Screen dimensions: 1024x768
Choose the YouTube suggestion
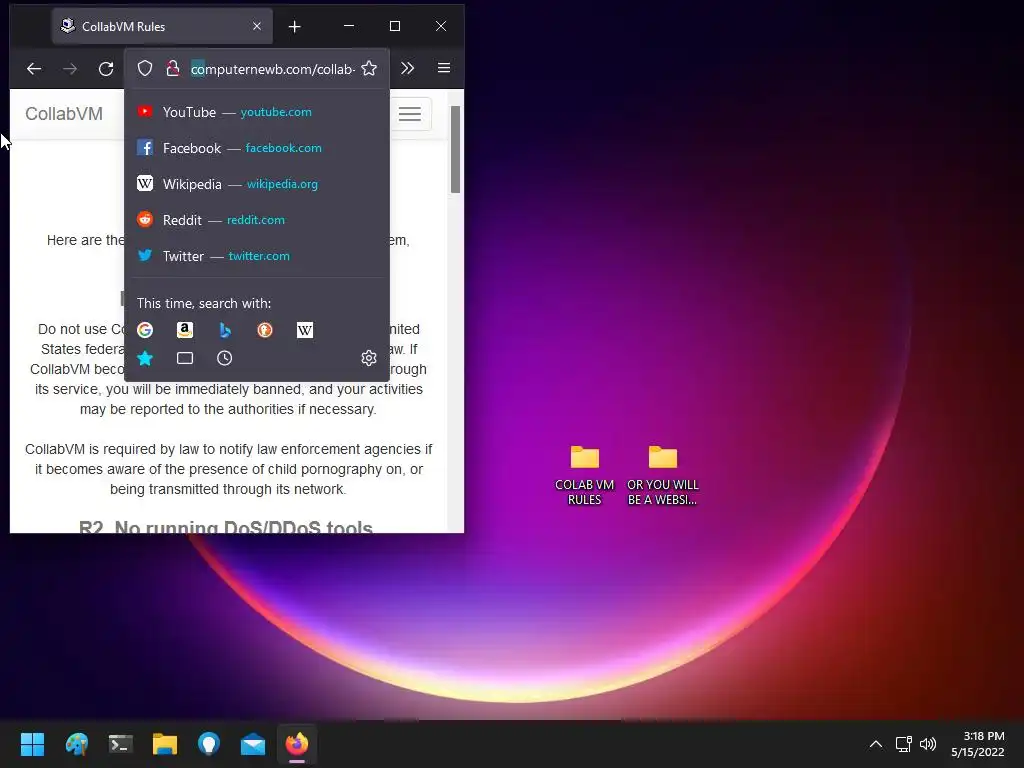[x=257, y=112]
